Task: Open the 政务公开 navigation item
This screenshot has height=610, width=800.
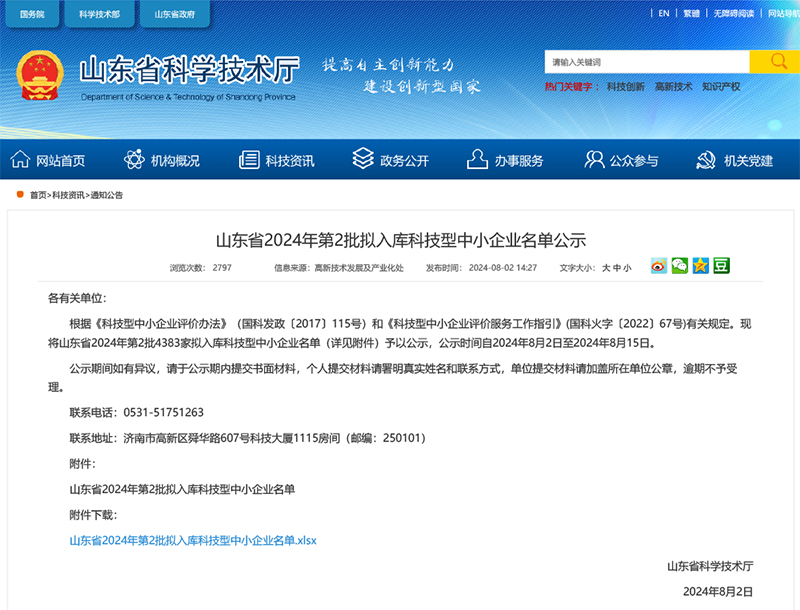Action: 391,161
